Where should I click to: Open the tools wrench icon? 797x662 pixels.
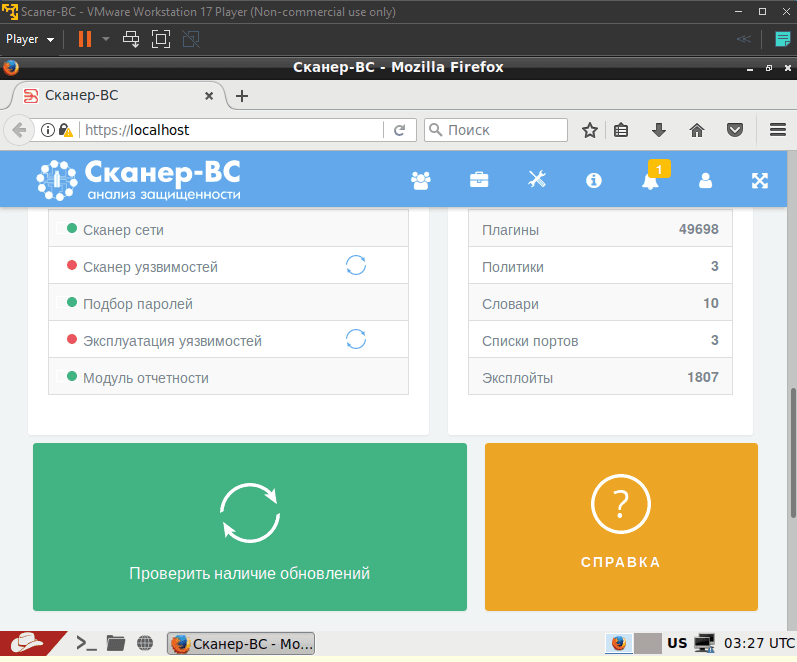(537, 180)
